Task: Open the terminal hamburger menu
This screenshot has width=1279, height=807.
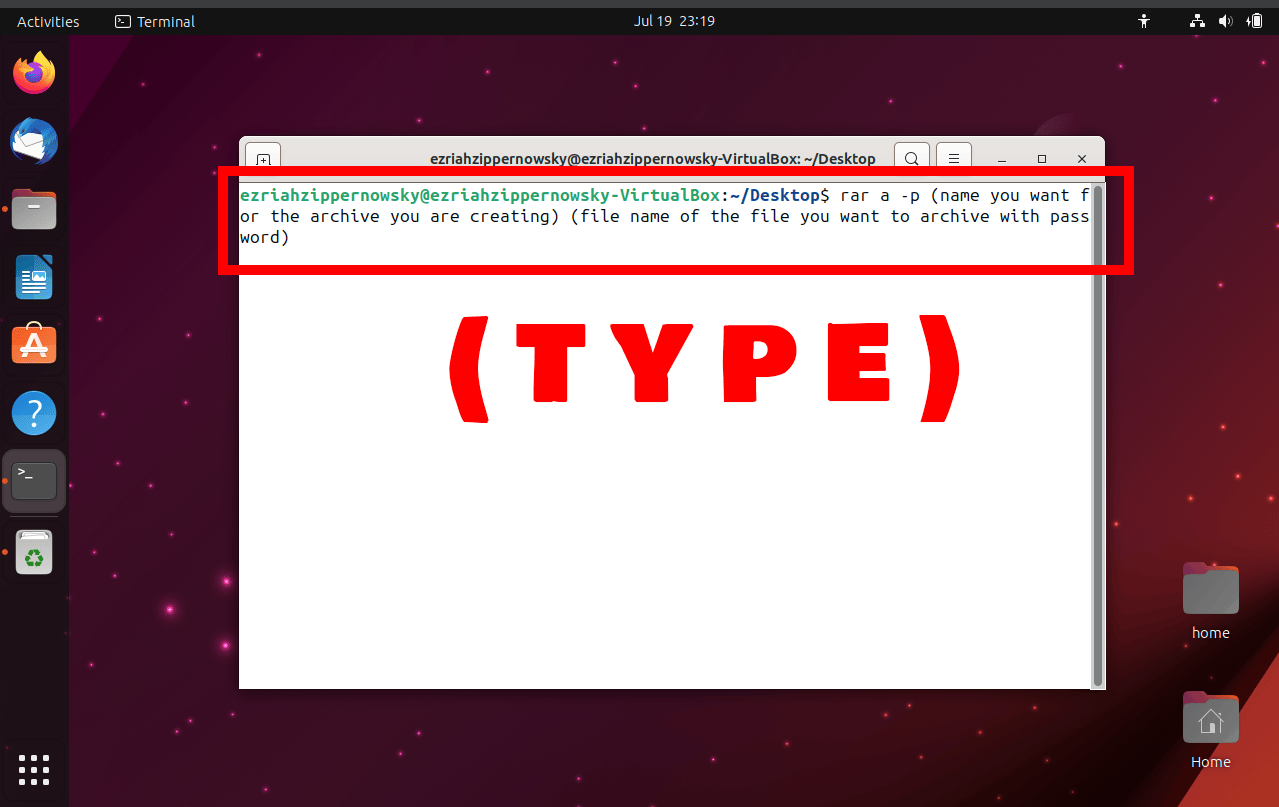Action: click(x=953, y=158)
